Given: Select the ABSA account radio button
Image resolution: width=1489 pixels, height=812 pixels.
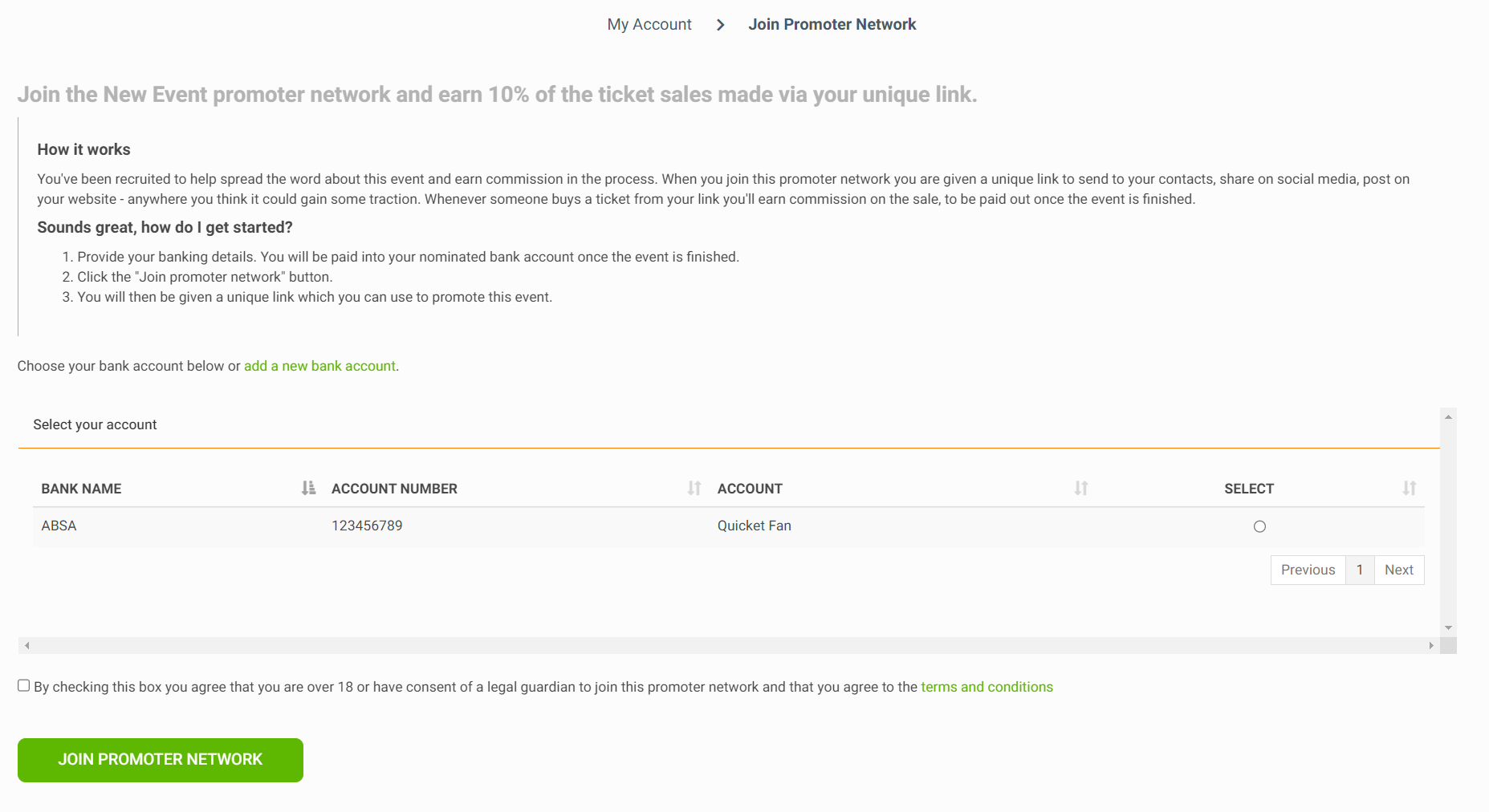Looking at the screenshot, I should click(x=1259, y=526).
